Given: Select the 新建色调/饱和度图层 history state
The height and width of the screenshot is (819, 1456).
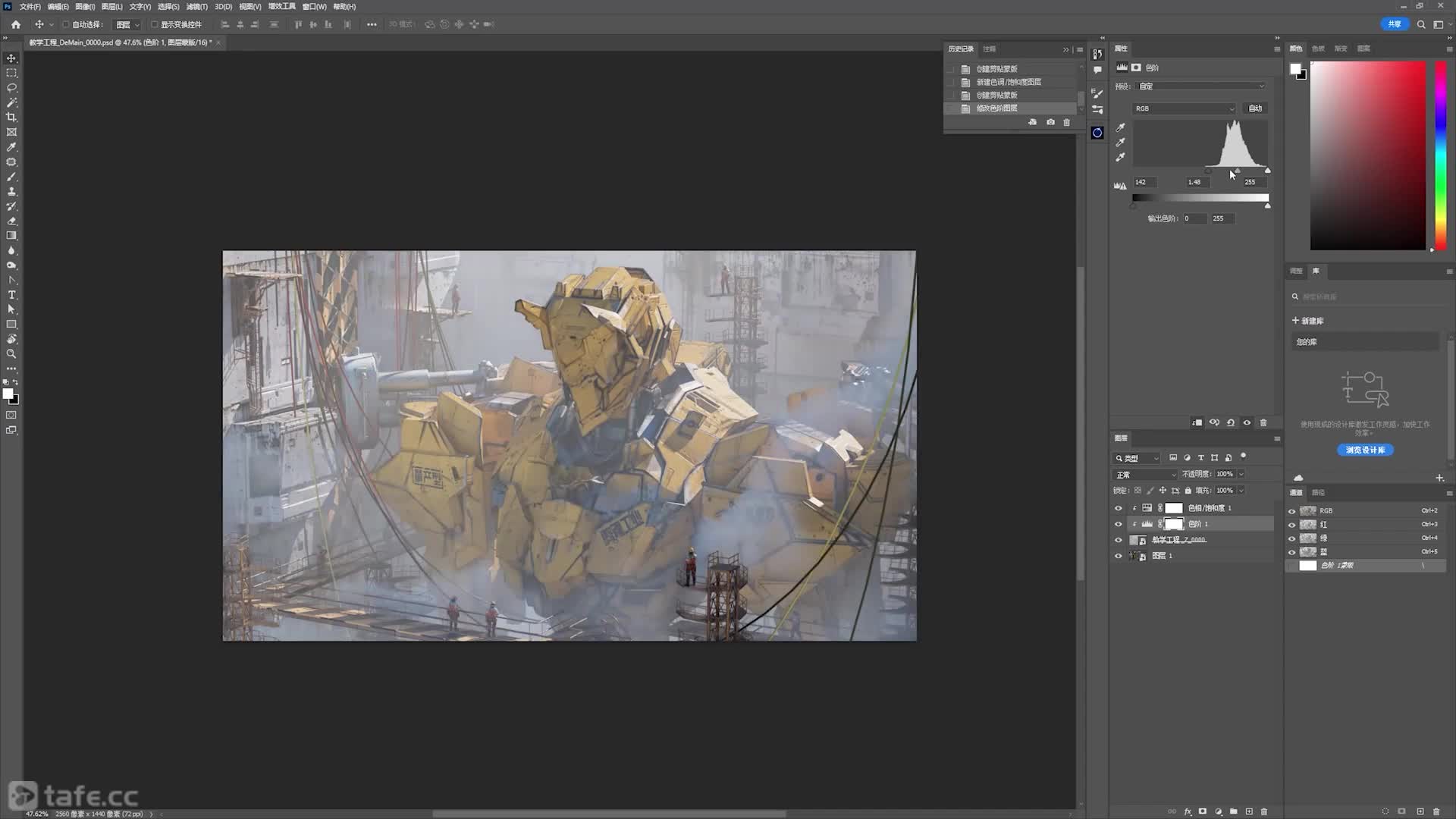Looking at the screenshot, I should [x=1011, y=82].
